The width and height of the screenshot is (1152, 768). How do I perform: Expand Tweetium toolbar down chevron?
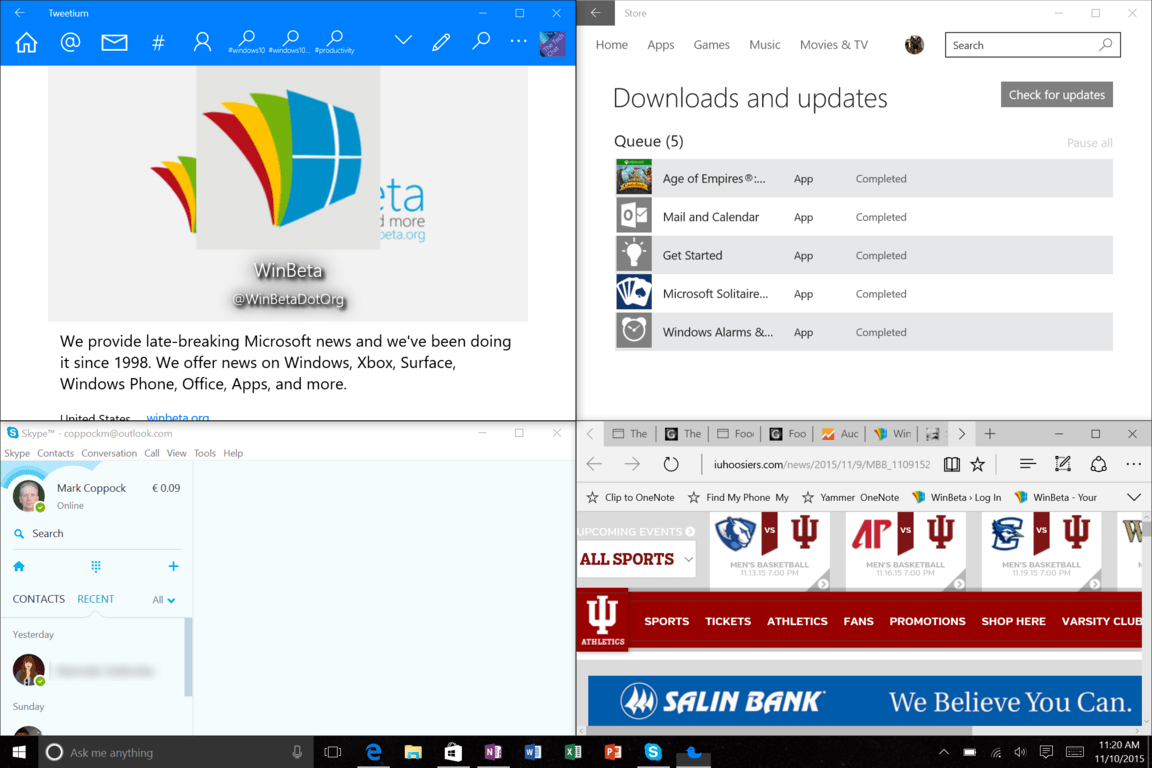point(403,41)
